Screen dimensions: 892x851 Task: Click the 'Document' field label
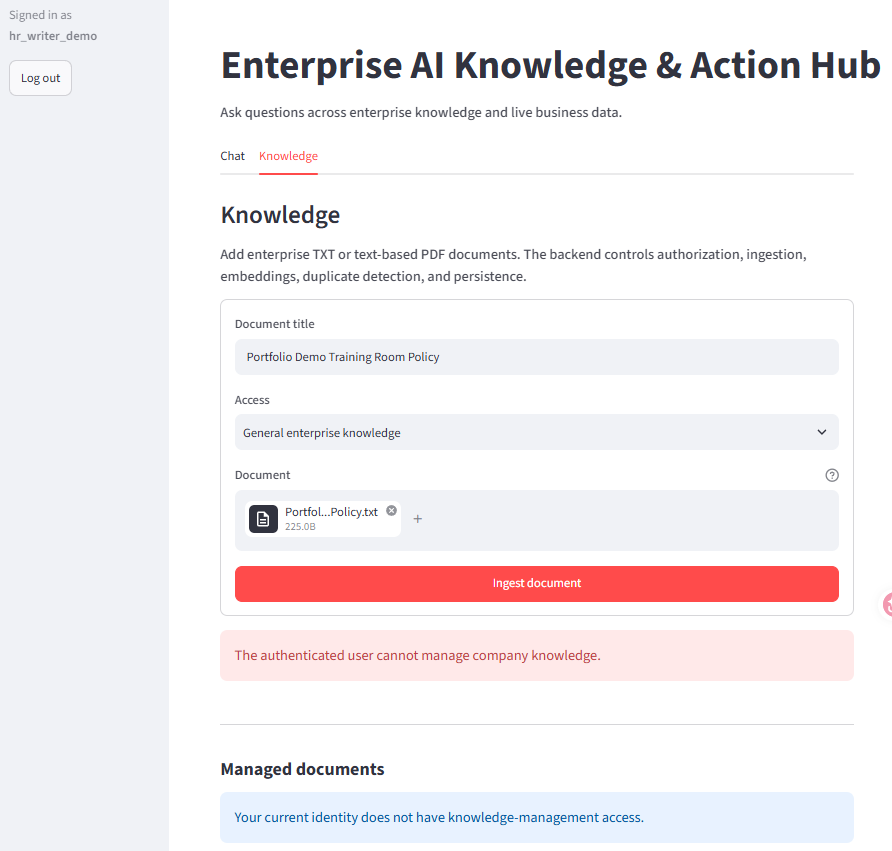point(262,475)
